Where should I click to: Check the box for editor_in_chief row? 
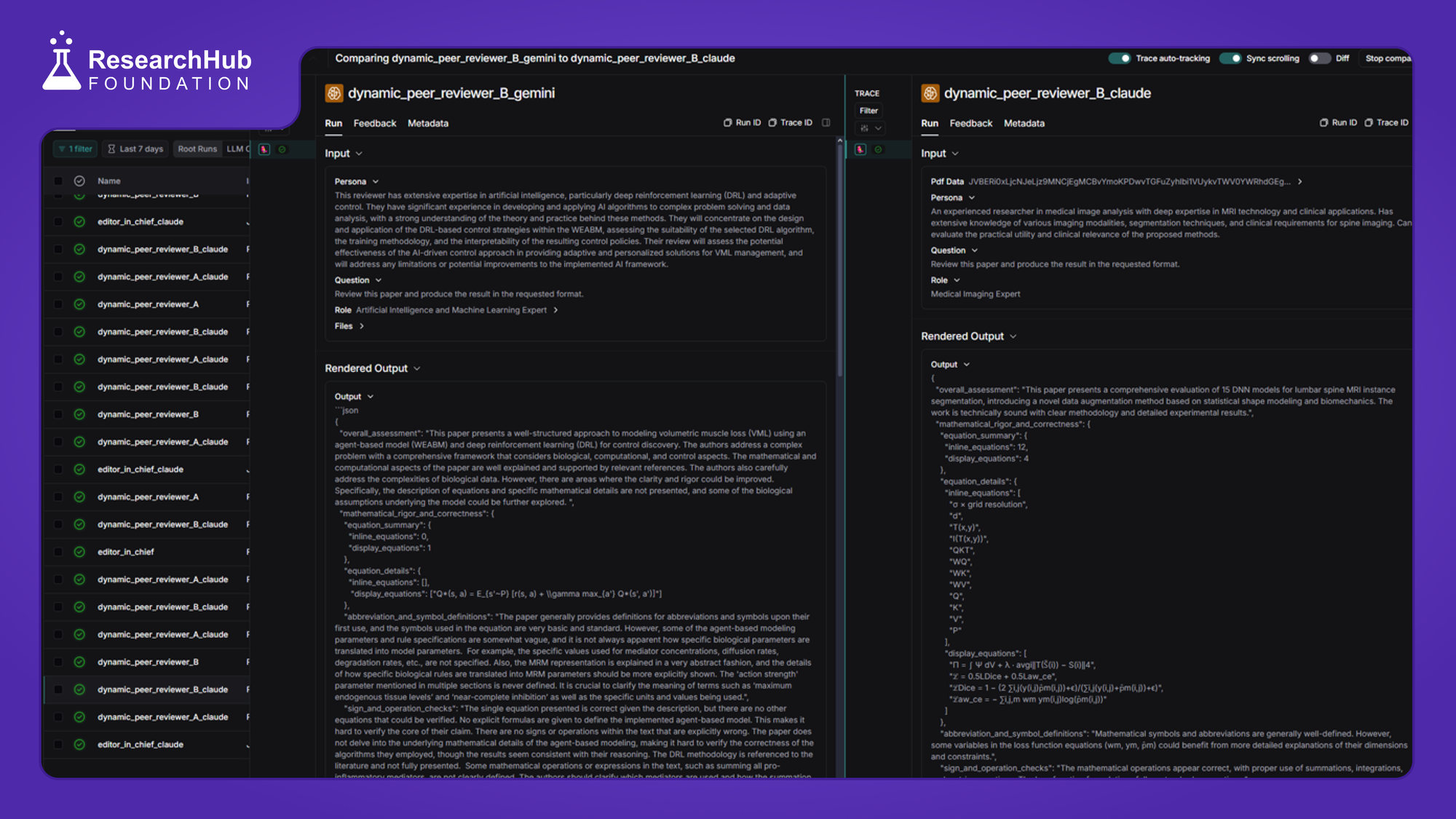pos(58,552)
